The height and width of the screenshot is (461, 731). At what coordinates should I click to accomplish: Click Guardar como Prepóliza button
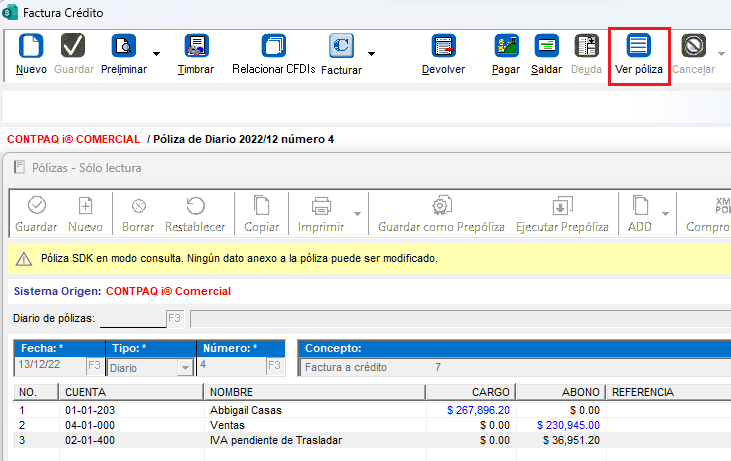coord(440,213)
